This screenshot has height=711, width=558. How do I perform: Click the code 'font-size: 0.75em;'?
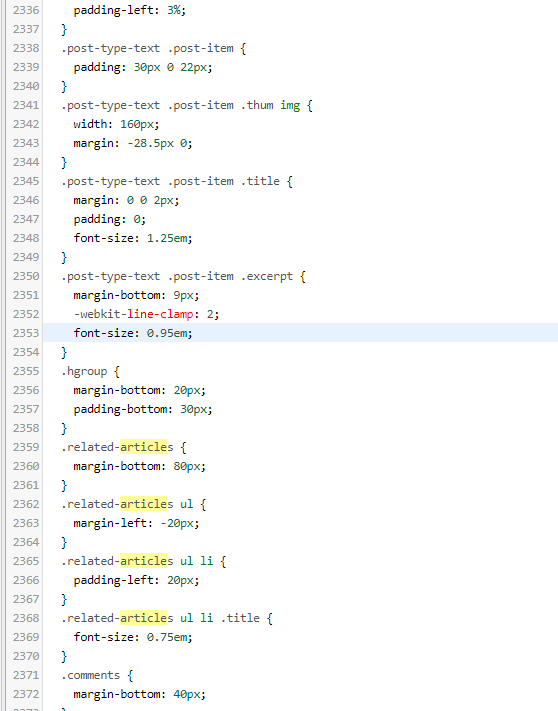[133, 637]
